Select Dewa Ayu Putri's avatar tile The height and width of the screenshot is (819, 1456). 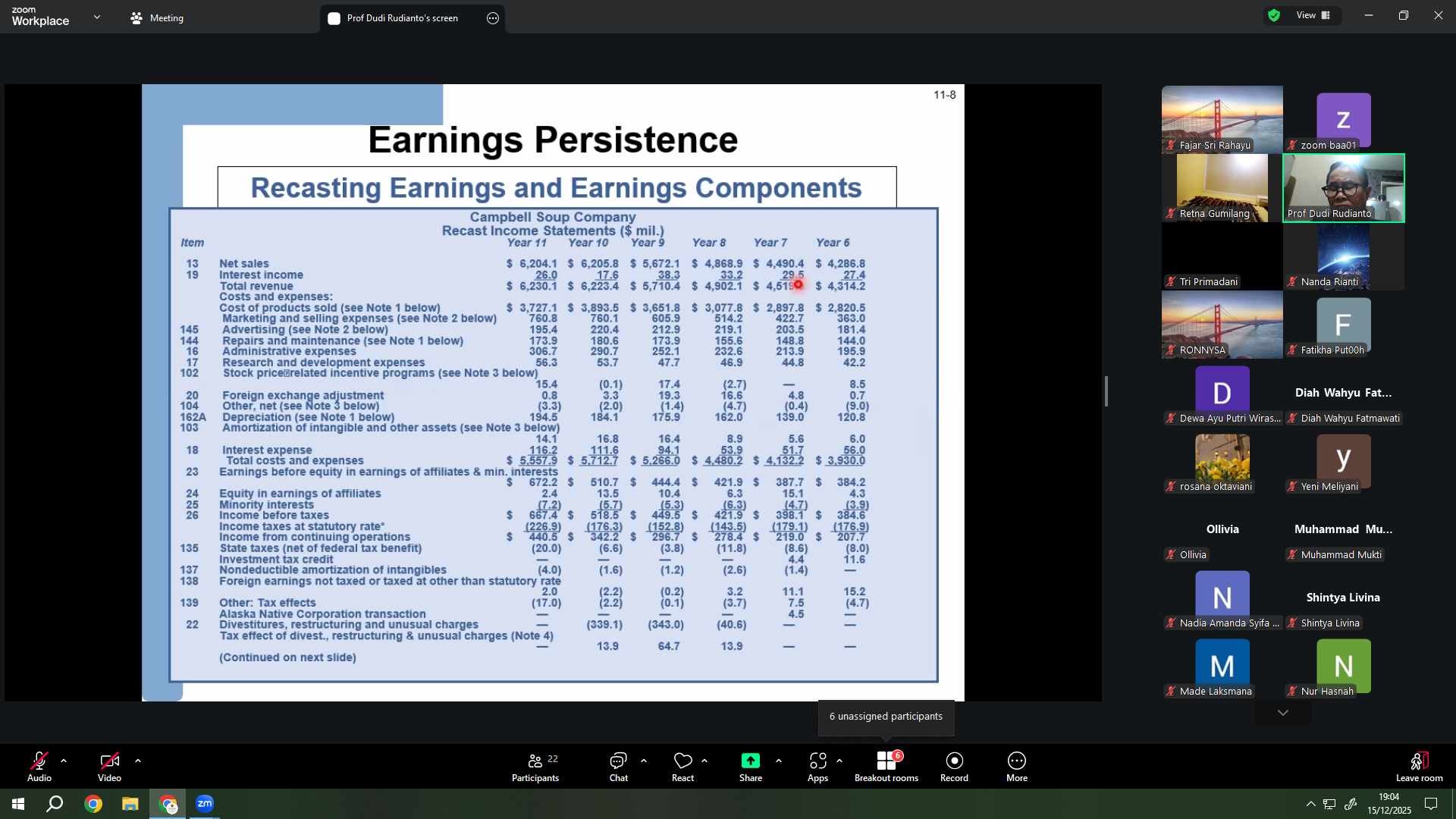[1222, 393]
